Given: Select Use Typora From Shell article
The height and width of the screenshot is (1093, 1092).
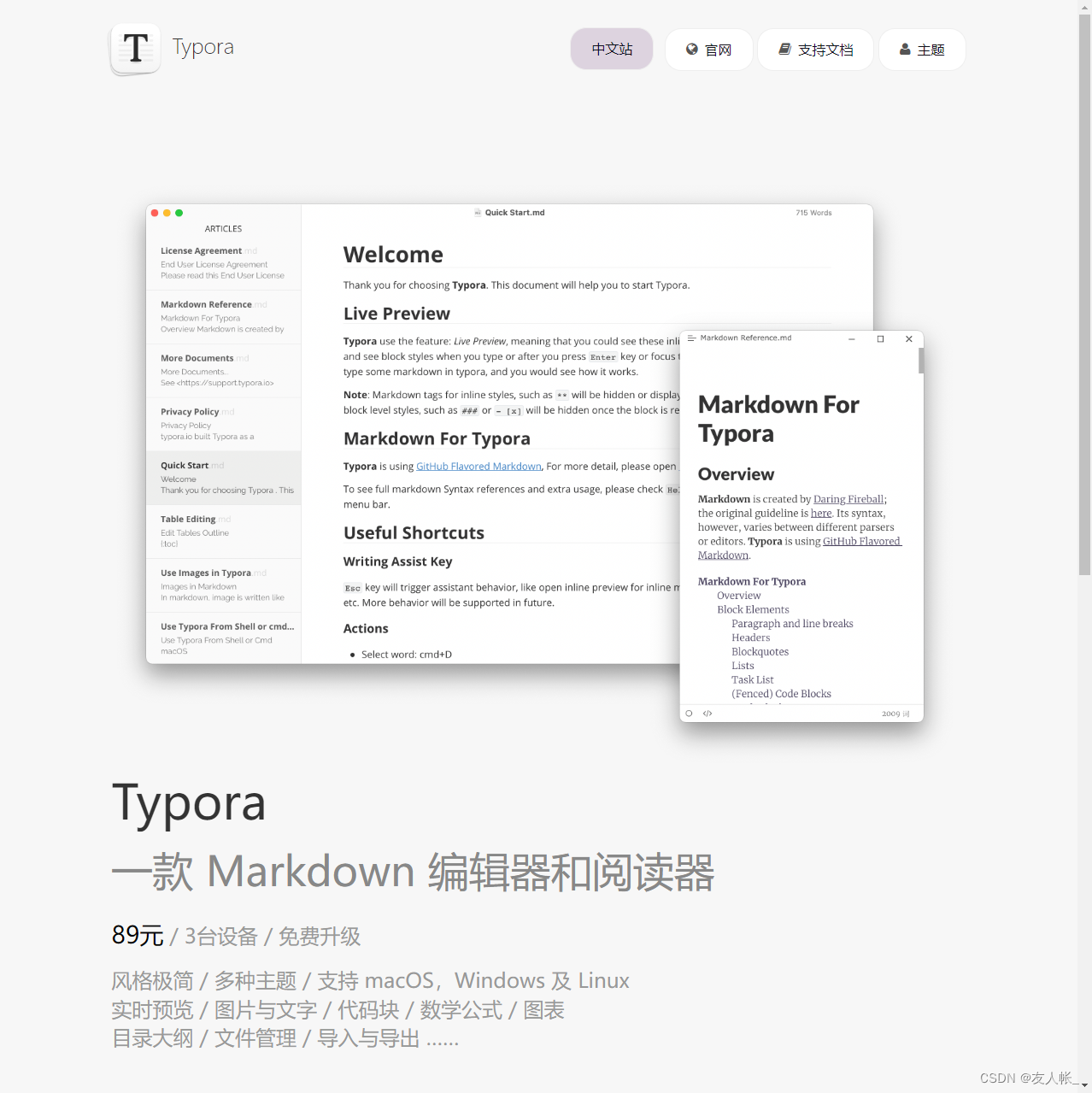Looking at the screenshot, I should pos(224,638).
